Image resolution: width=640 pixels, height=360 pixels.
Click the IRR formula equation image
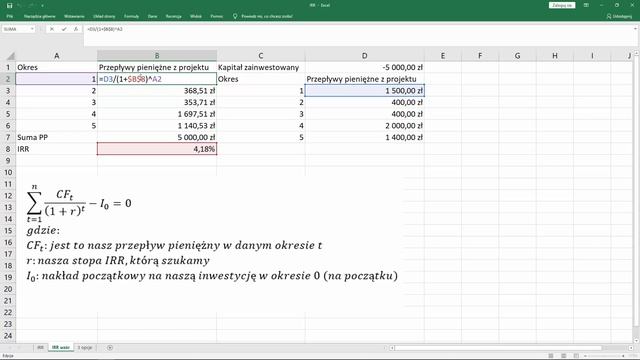point(79,203)
